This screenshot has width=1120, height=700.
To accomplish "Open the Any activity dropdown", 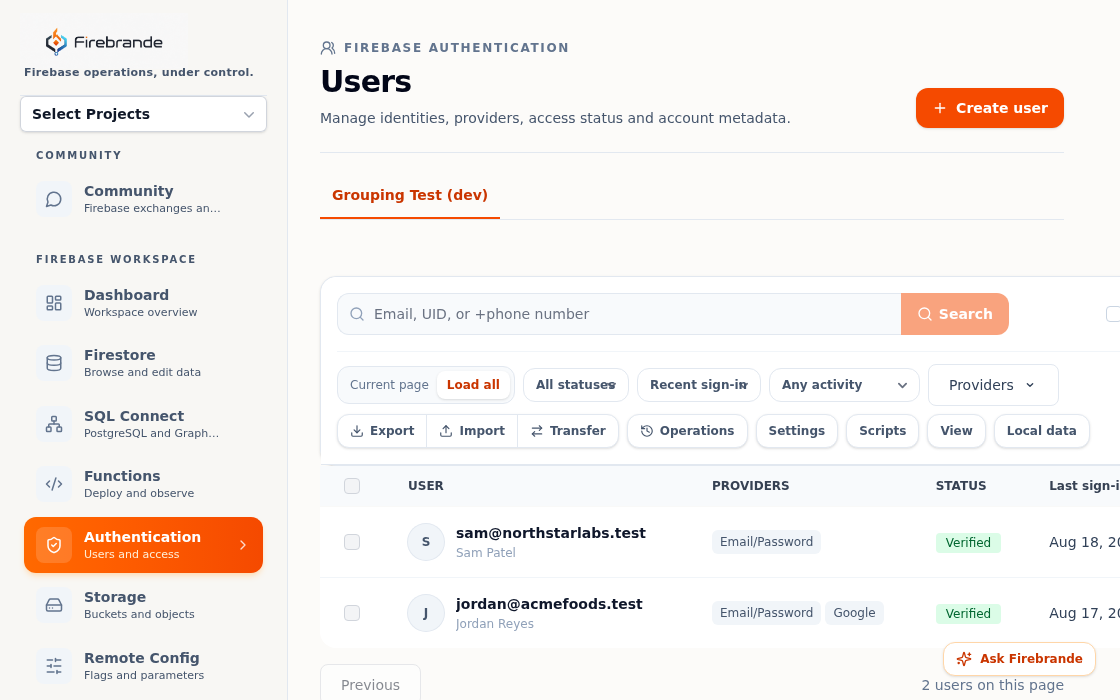I will click(x=844, y=385).
